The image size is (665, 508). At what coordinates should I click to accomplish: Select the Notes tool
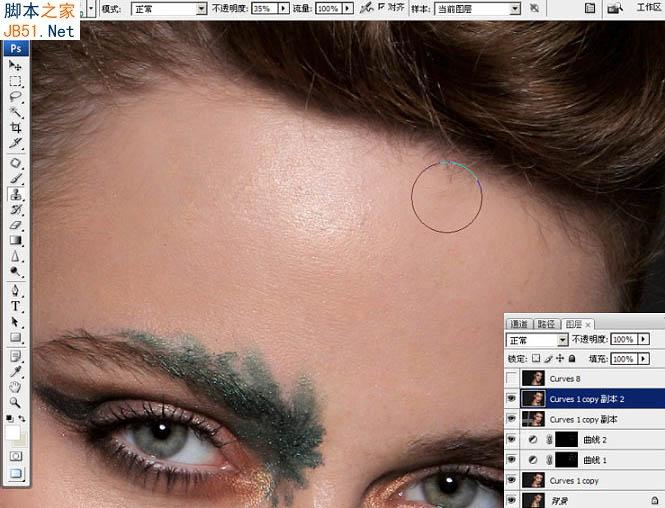(16, 356)
